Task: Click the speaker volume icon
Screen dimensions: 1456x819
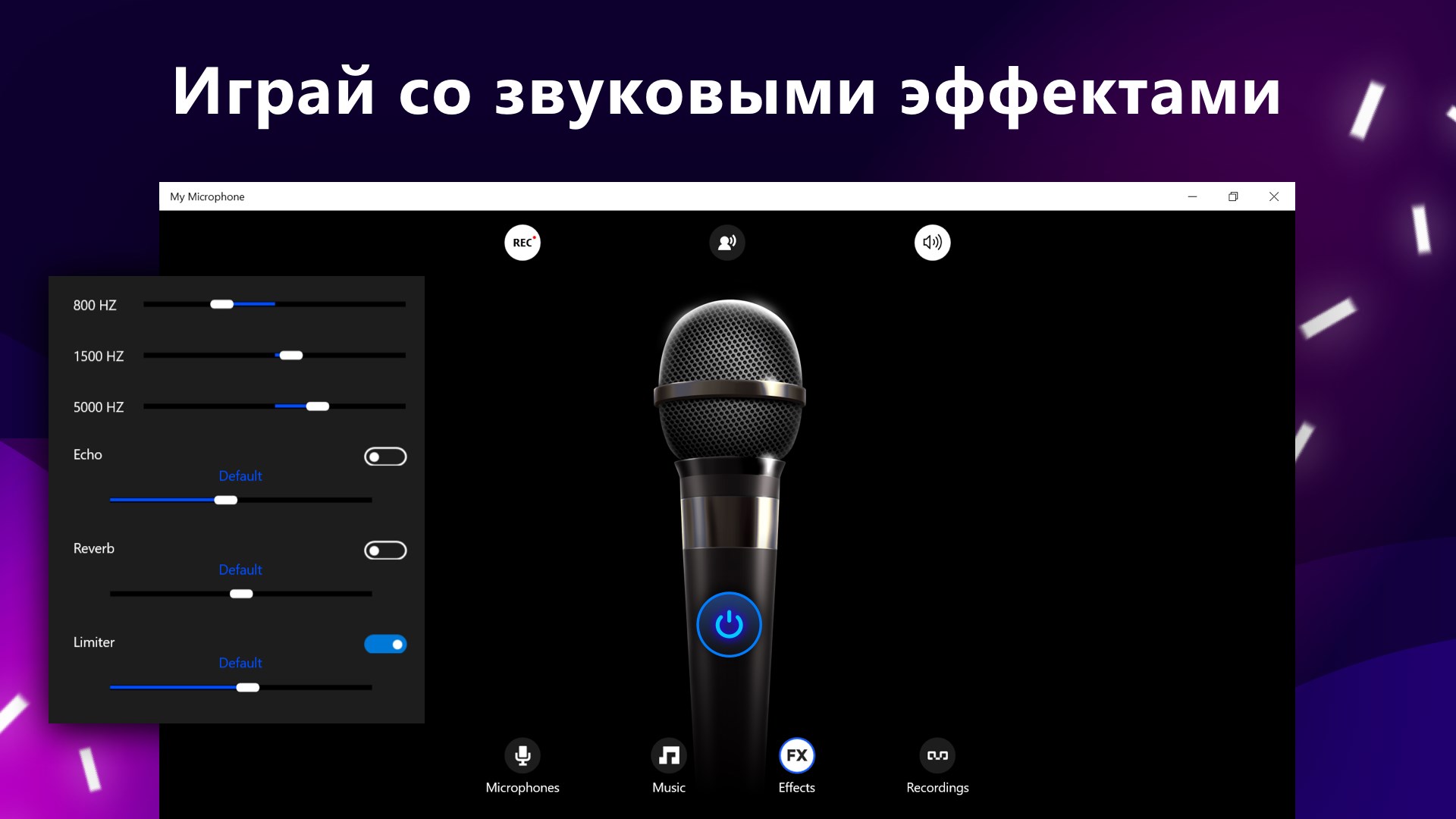Action: pos(931,242)
